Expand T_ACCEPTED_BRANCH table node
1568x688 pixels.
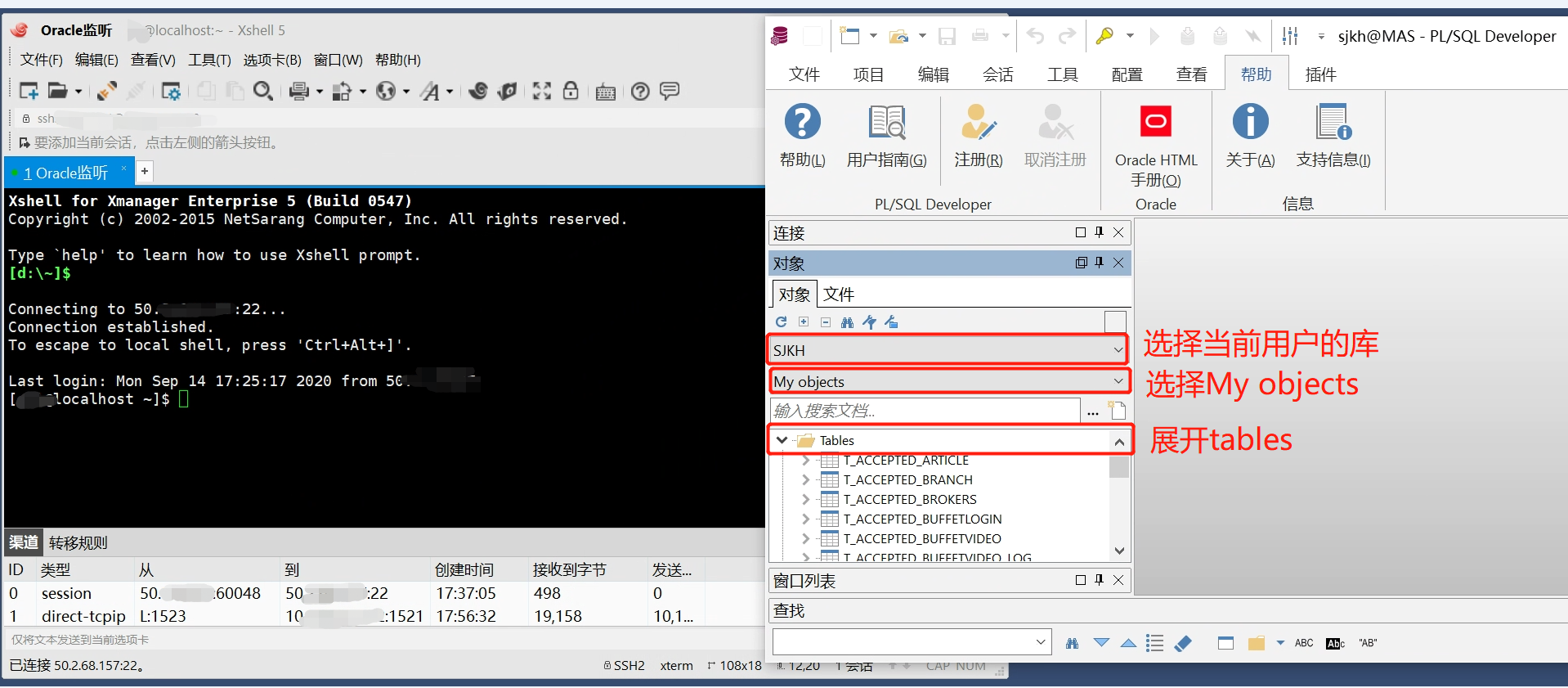806,479
